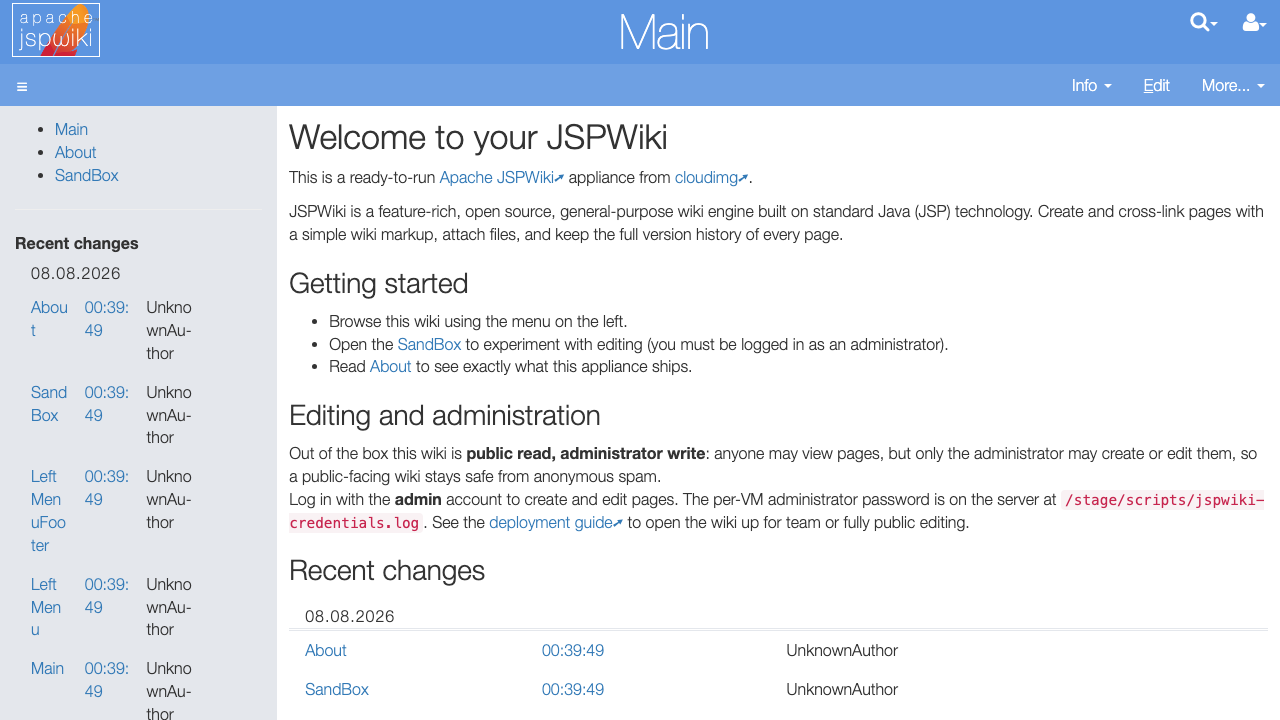Viewport: 1280px width, 720px height.
Task: Click the Editing and administration heading
Action: (x=444, y=416)
